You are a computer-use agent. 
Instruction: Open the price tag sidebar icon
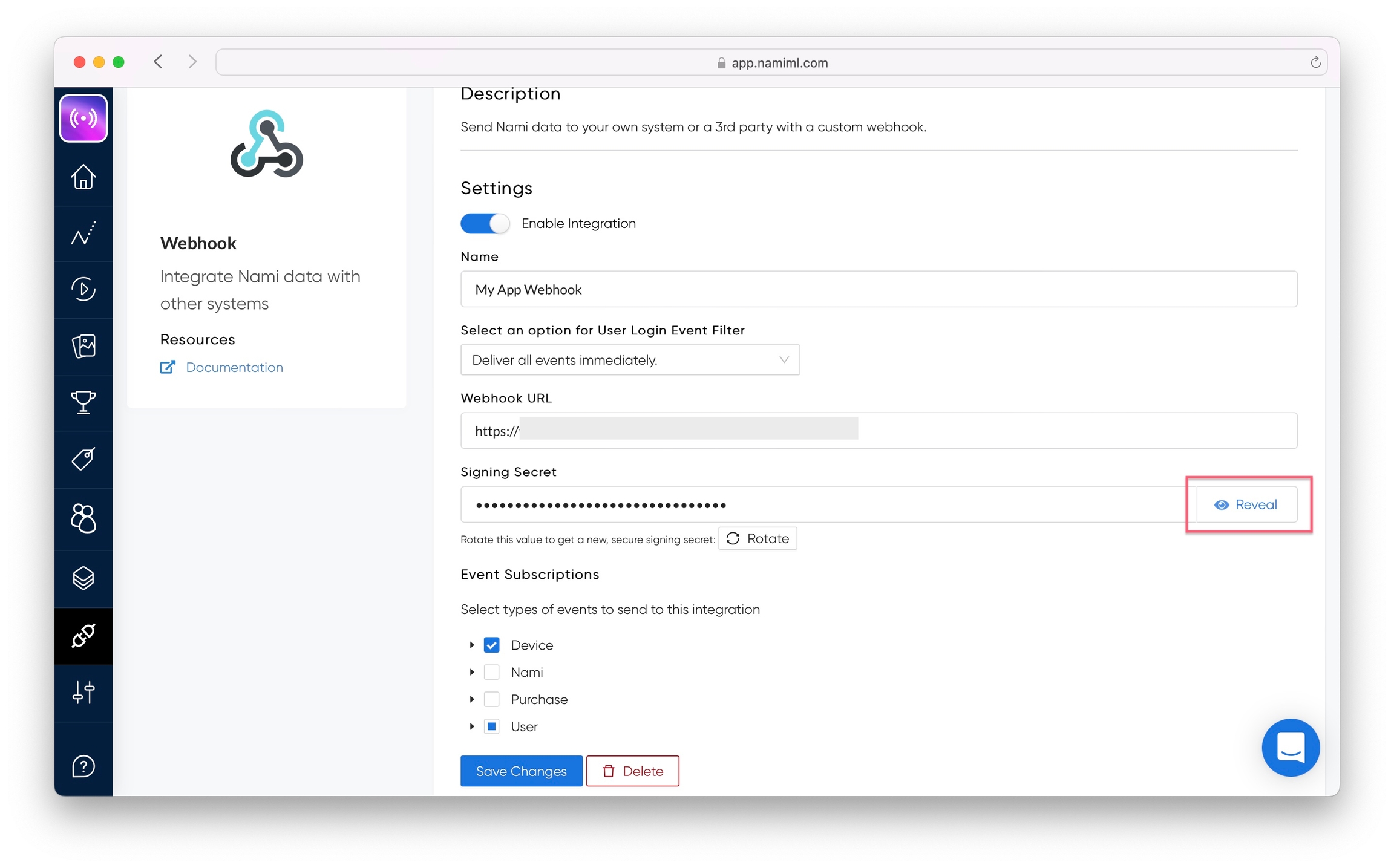coord(83,459)
